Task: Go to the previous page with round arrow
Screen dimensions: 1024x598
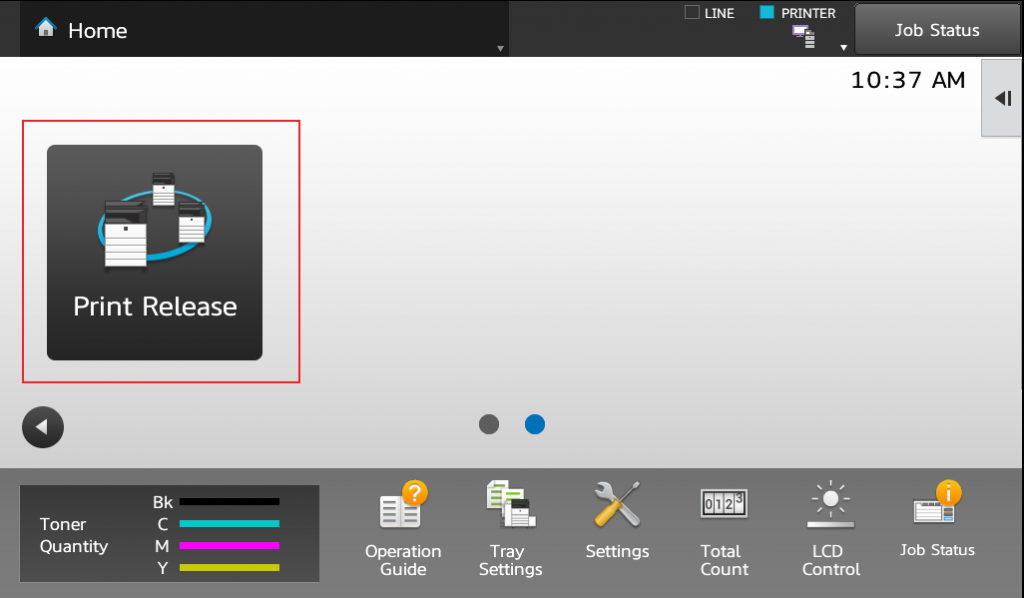Action: (x=43, y=427)
